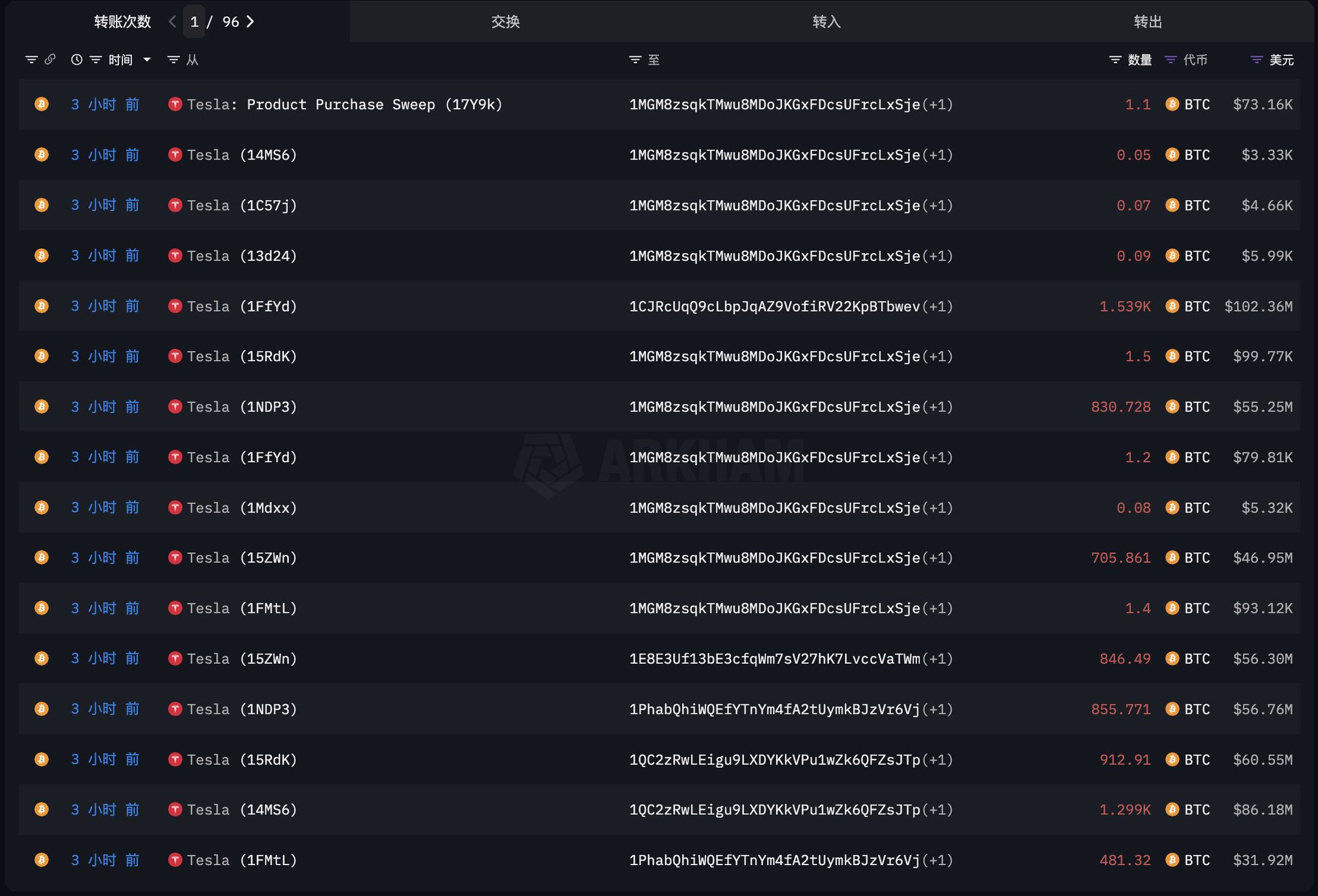The image size is (1318, 896).
Task: Click (+1) after 1E8E3Uf13b address
Action: pyautogui.click(x=938, y=658)
